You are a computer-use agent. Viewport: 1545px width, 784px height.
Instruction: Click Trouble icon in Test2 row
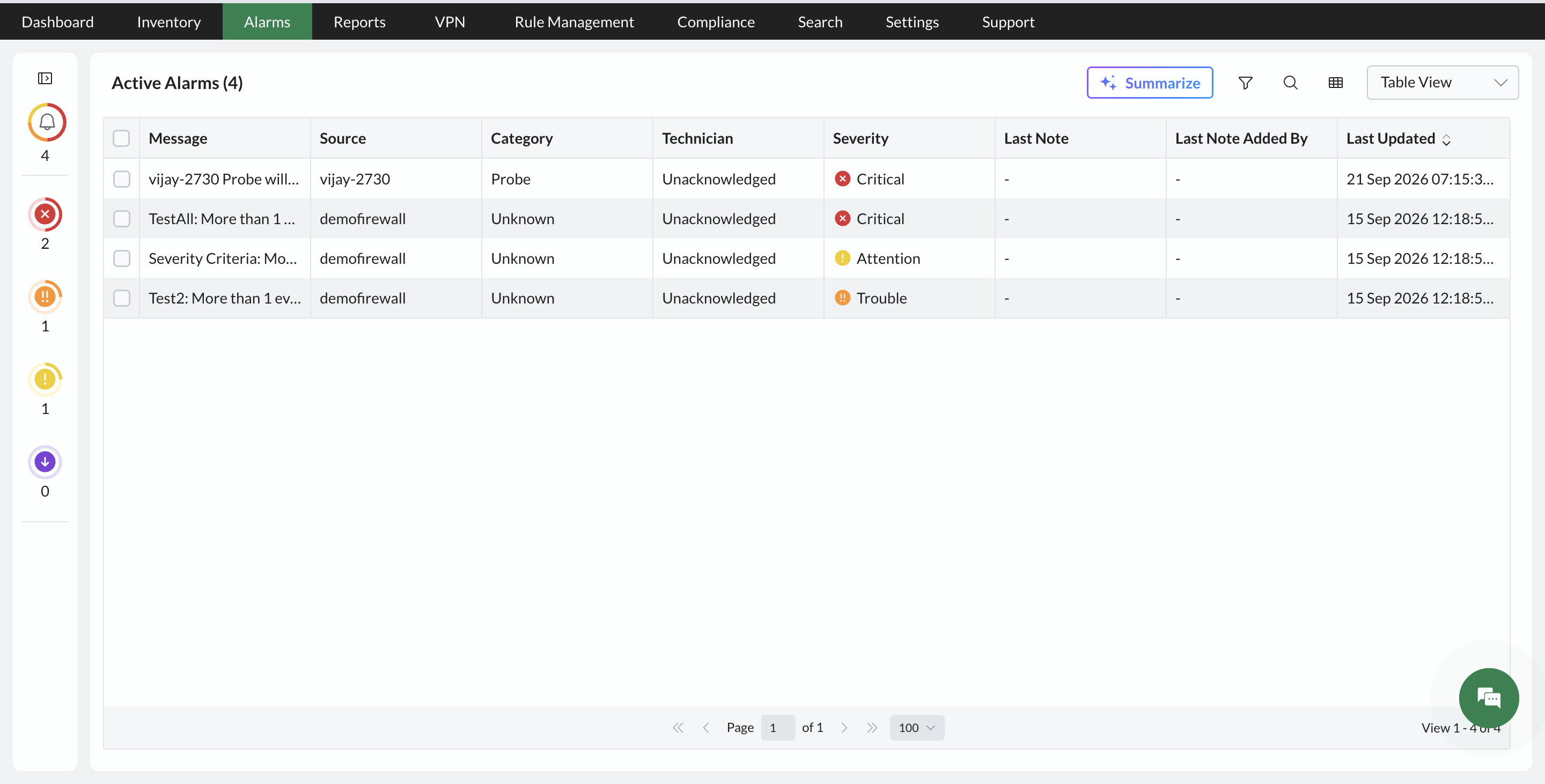click(x=842, y=298)
